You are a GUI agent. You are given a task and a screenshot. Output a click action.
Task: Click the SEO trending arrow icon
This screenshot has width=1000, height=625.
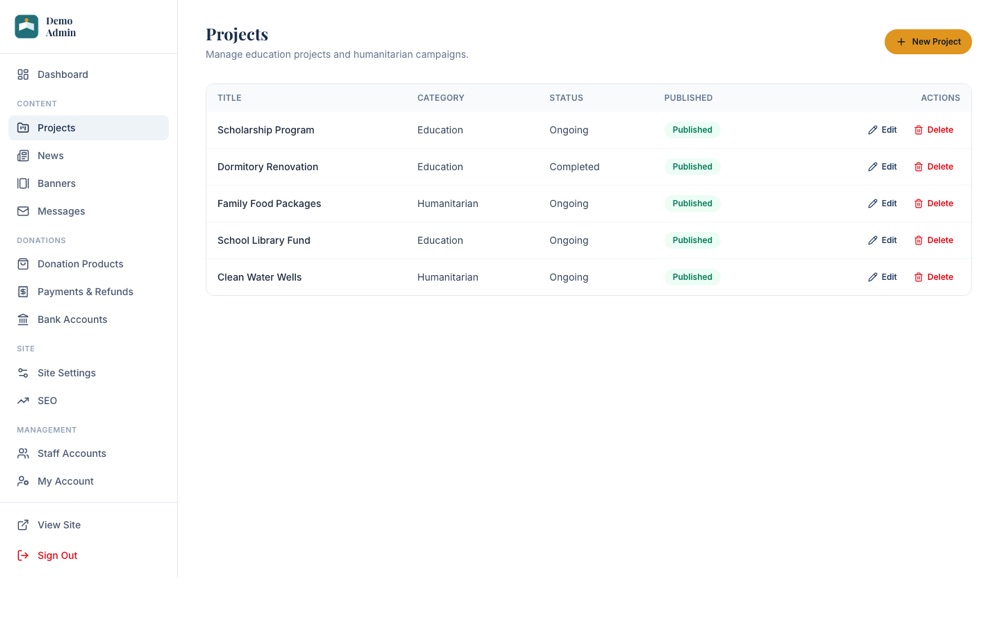23,401
